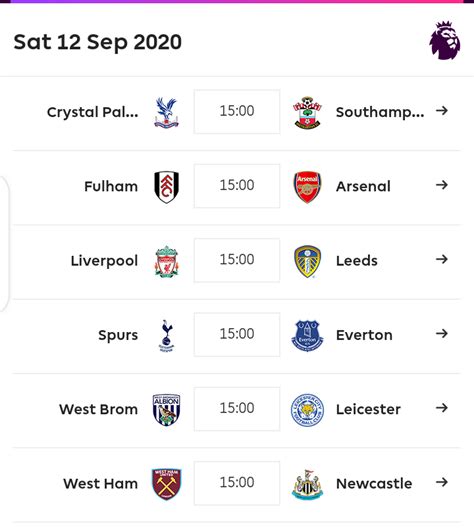Click the Crystal Palace eagle crest
The width and height of the screenshot is (474, 530).
click(166, 113)
